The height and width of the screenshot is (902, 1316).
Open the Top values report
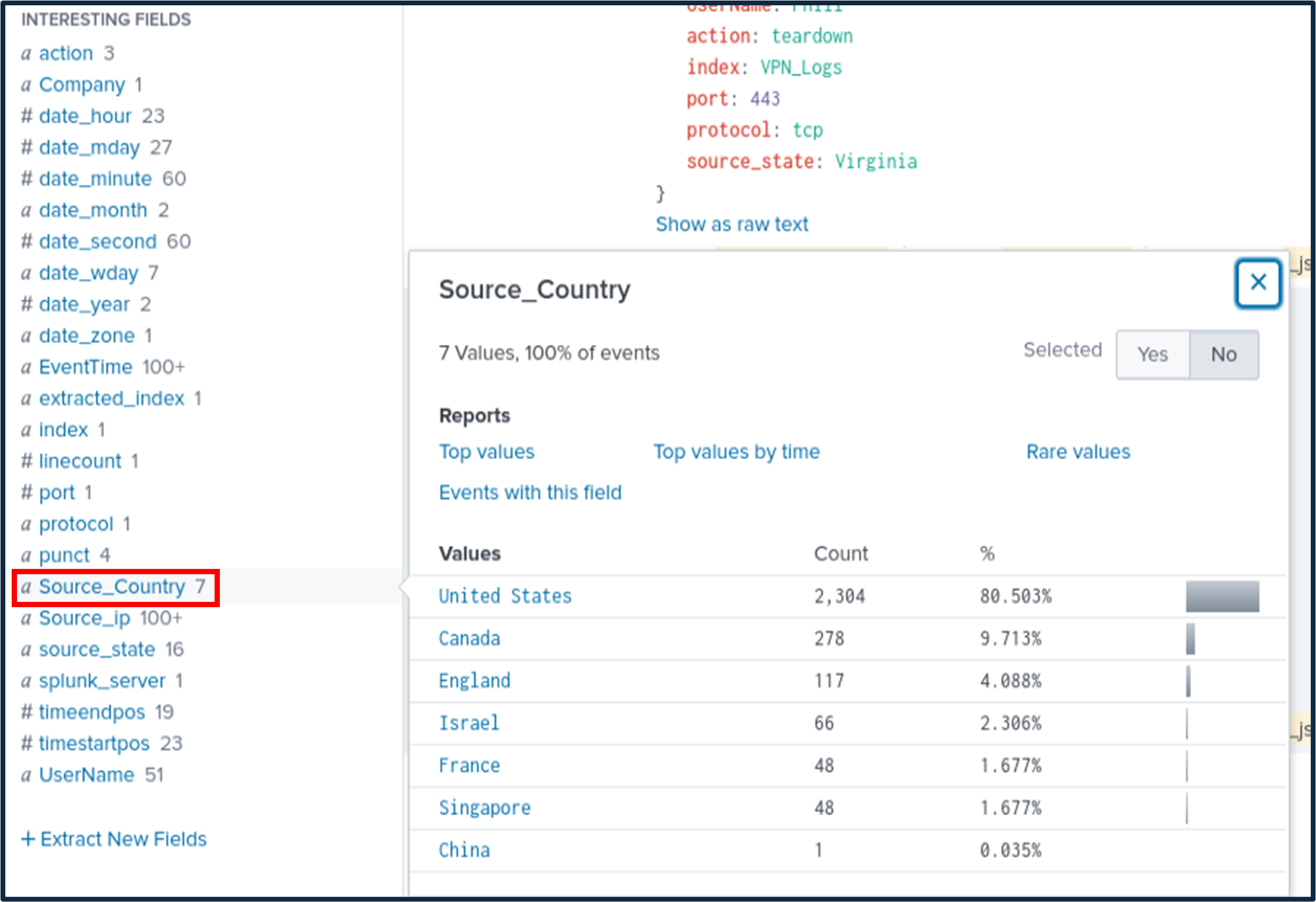486,452
